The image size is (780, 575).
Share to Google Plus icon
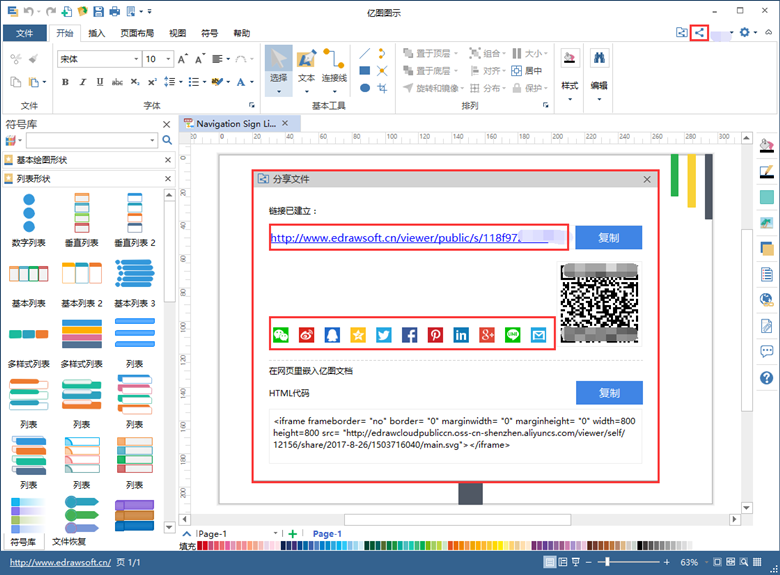coord(487,335)
